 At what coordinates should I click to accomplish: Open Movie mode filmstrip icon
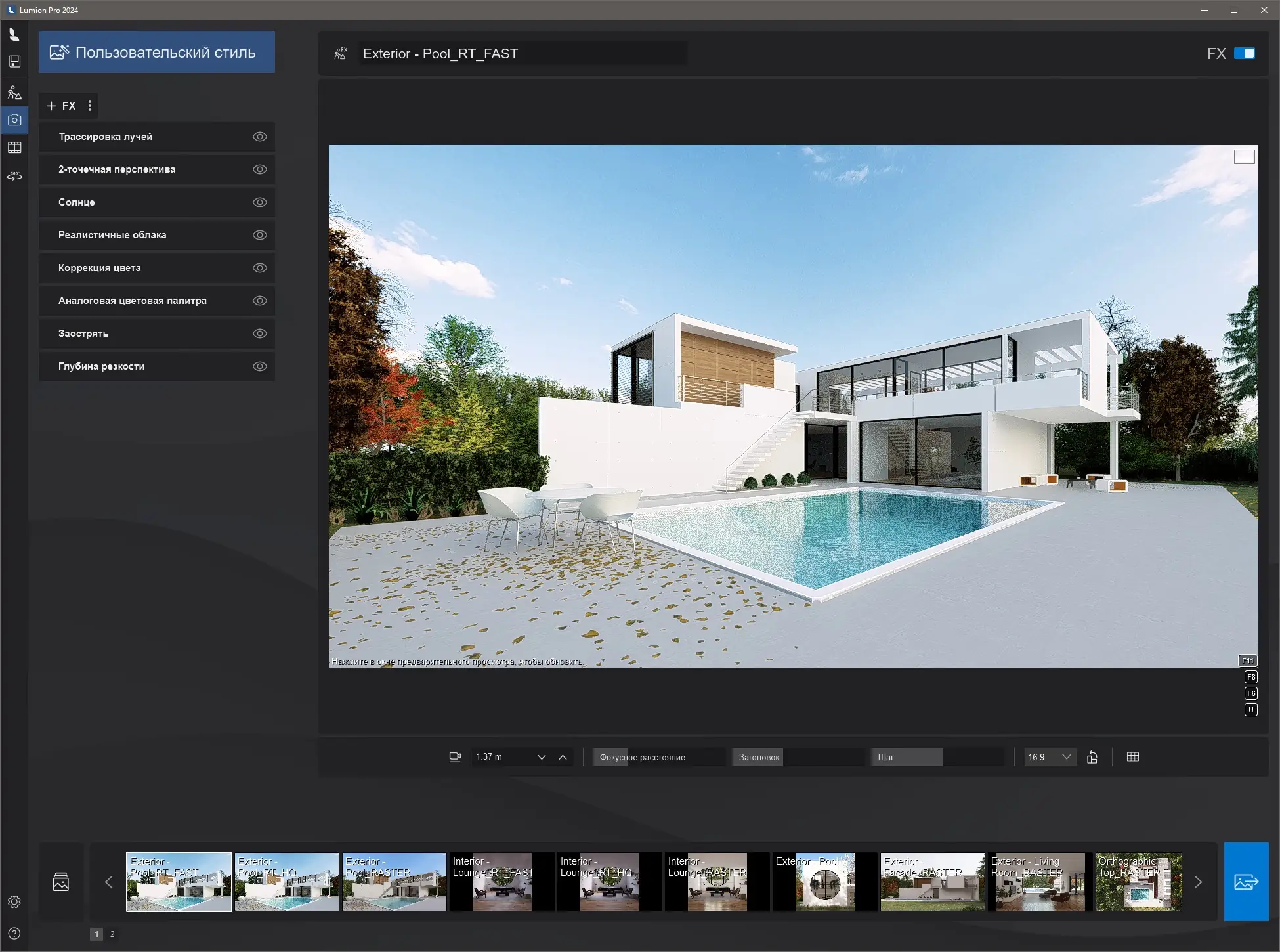tap(14, 148)
